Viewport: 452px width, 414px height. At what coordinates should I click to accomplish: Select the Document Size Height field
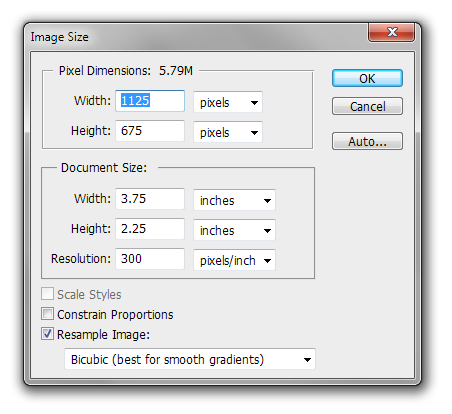(150, 229)
